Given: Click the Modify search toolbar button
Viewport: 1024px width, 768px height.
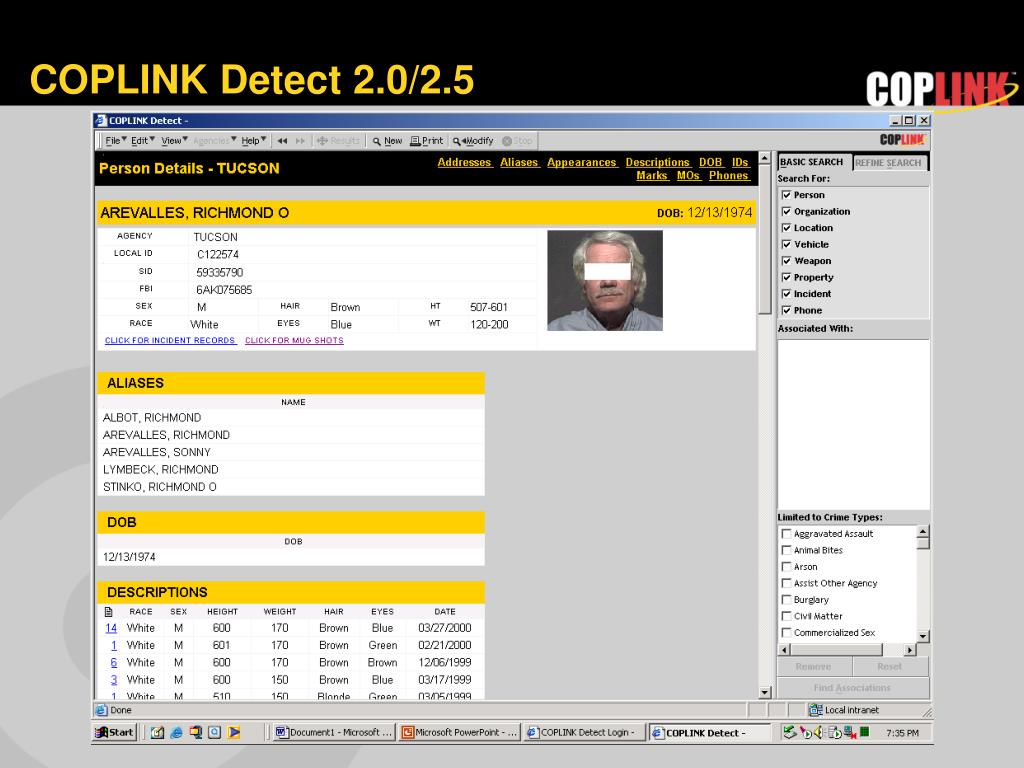Looking at the screenshot, I should (x=473, y=140).
